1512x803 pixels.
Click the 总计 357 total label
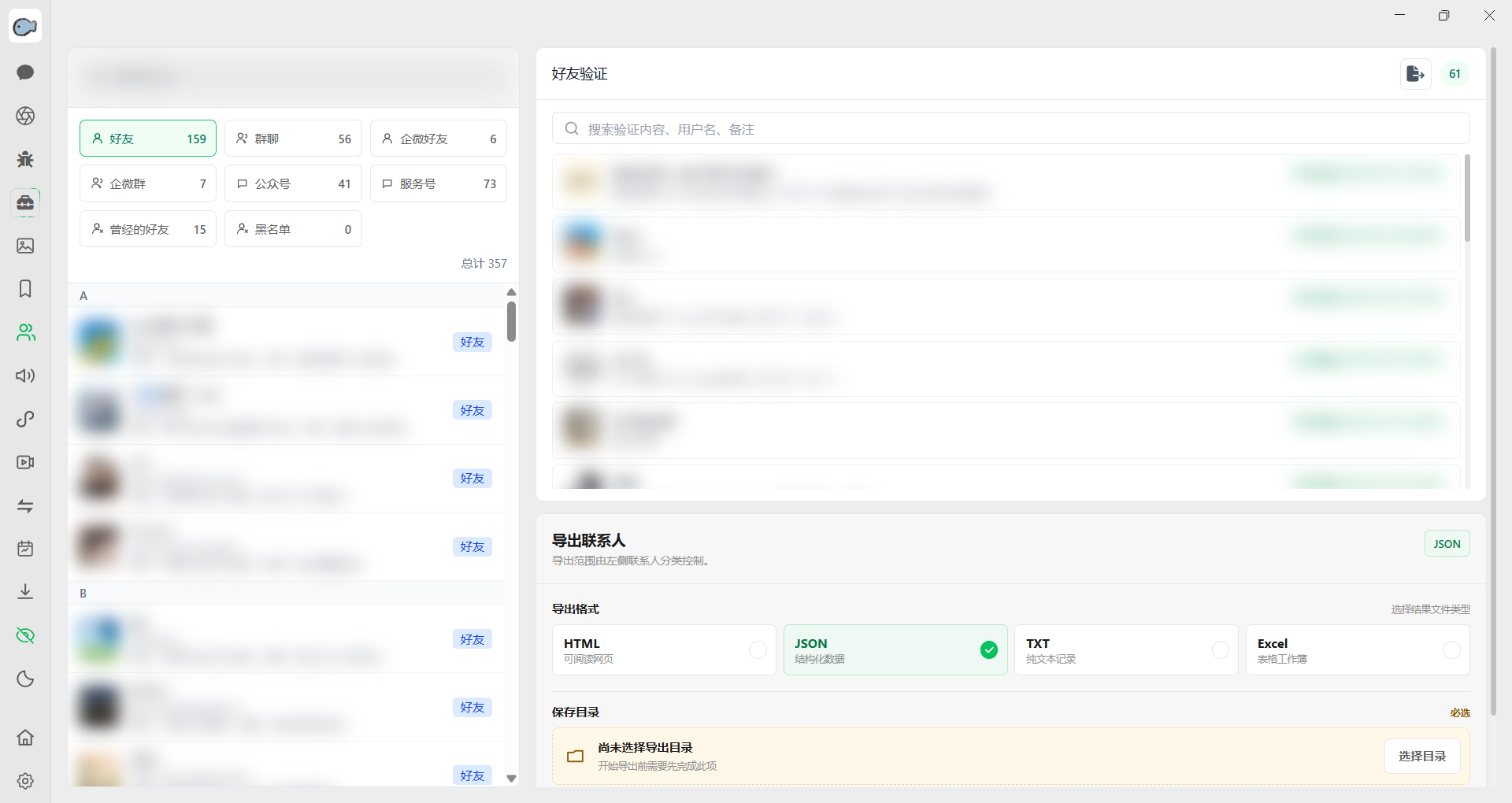pyautogui.click(x=484, y=264)
